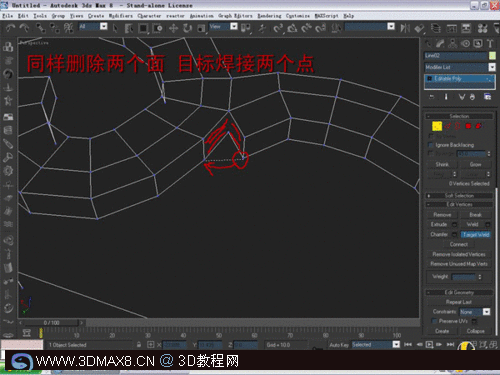
Task: Activate the Select and Scale tool
Action: 201,28
